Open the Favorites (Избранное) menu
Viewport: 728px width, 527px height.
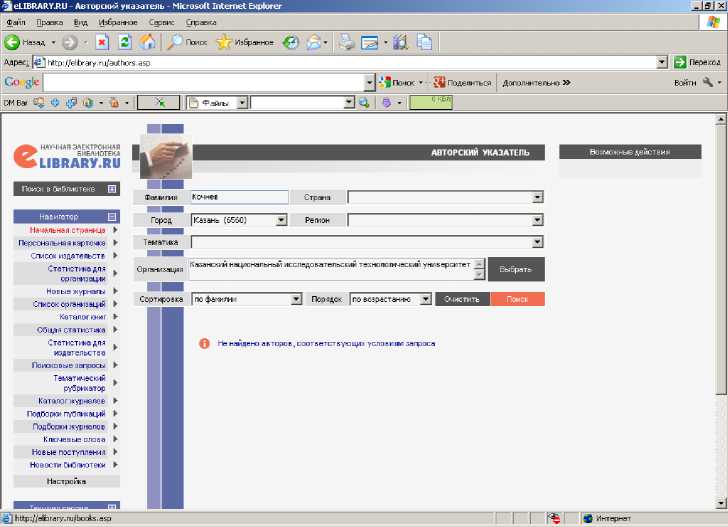[x=118, y=22]
